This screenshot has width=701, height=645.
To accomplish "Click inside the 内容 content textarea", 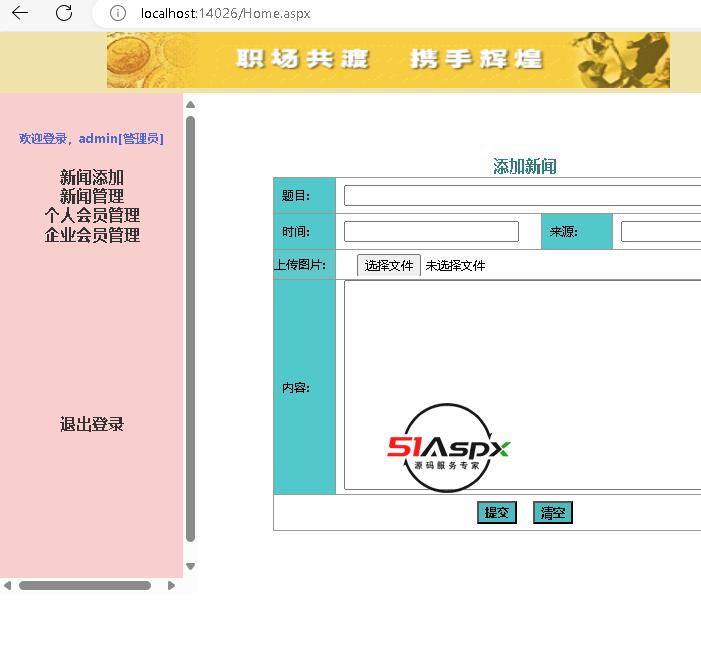I will (x=522, y=385).
